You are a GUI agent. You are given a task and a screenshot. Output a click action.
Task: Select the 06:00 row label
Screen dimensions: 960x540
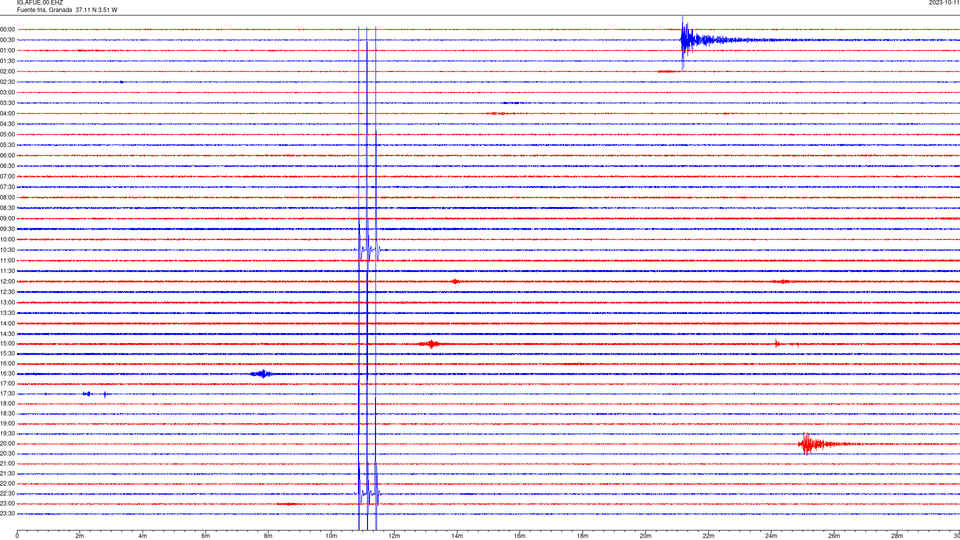pos(7,156)
